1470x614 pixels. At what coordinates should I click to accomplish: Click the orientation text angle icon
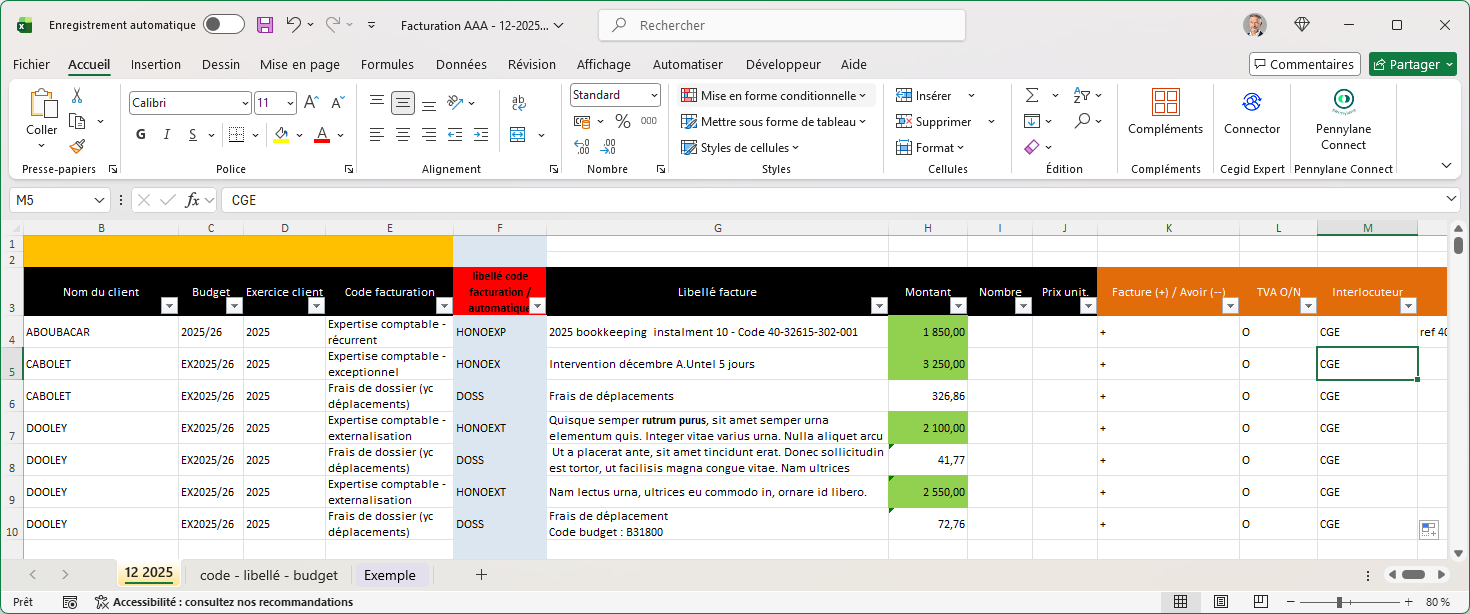click(455, 102)
